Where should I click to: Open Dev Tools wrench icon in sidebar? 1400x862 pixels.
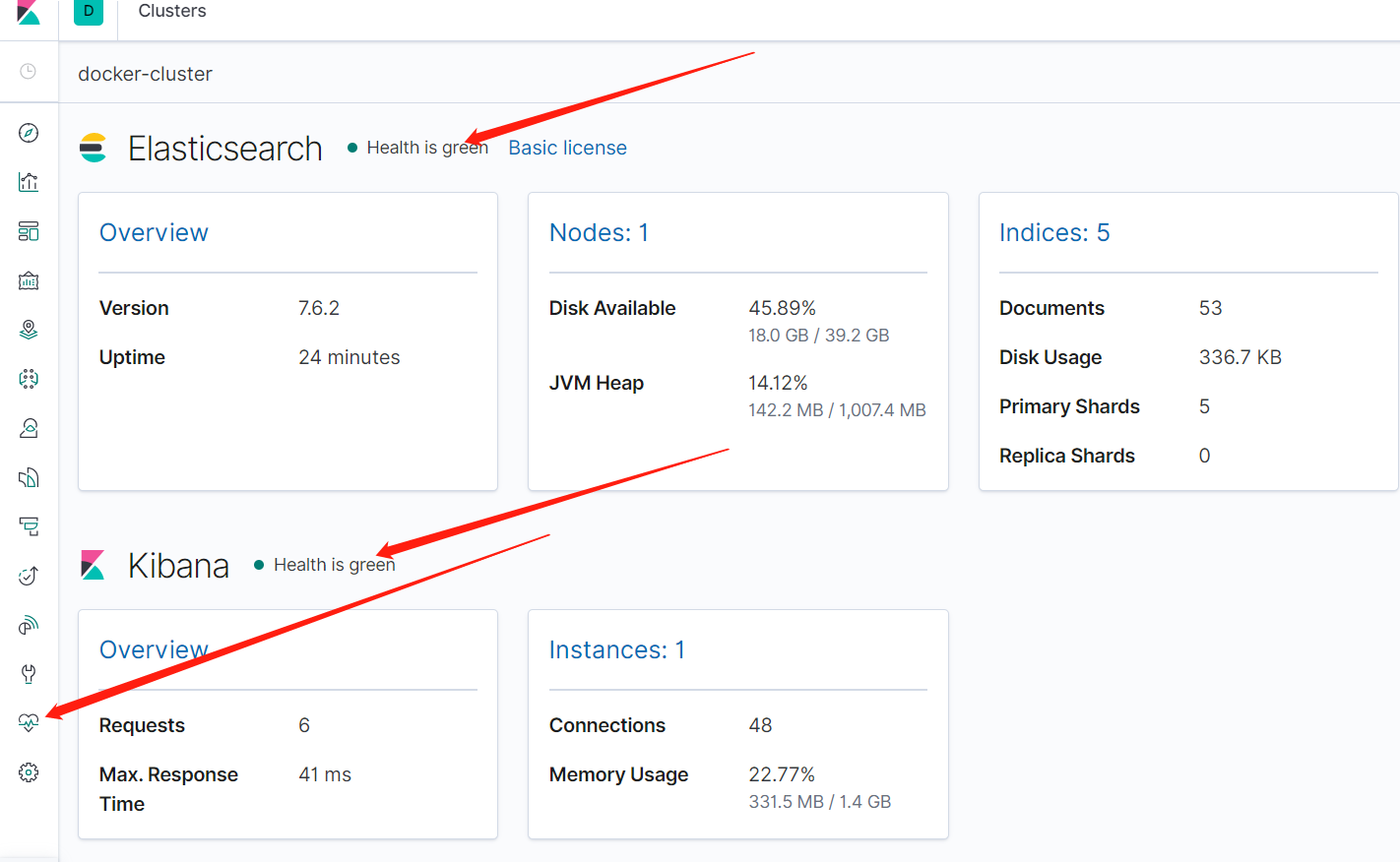tap(29, 674)
